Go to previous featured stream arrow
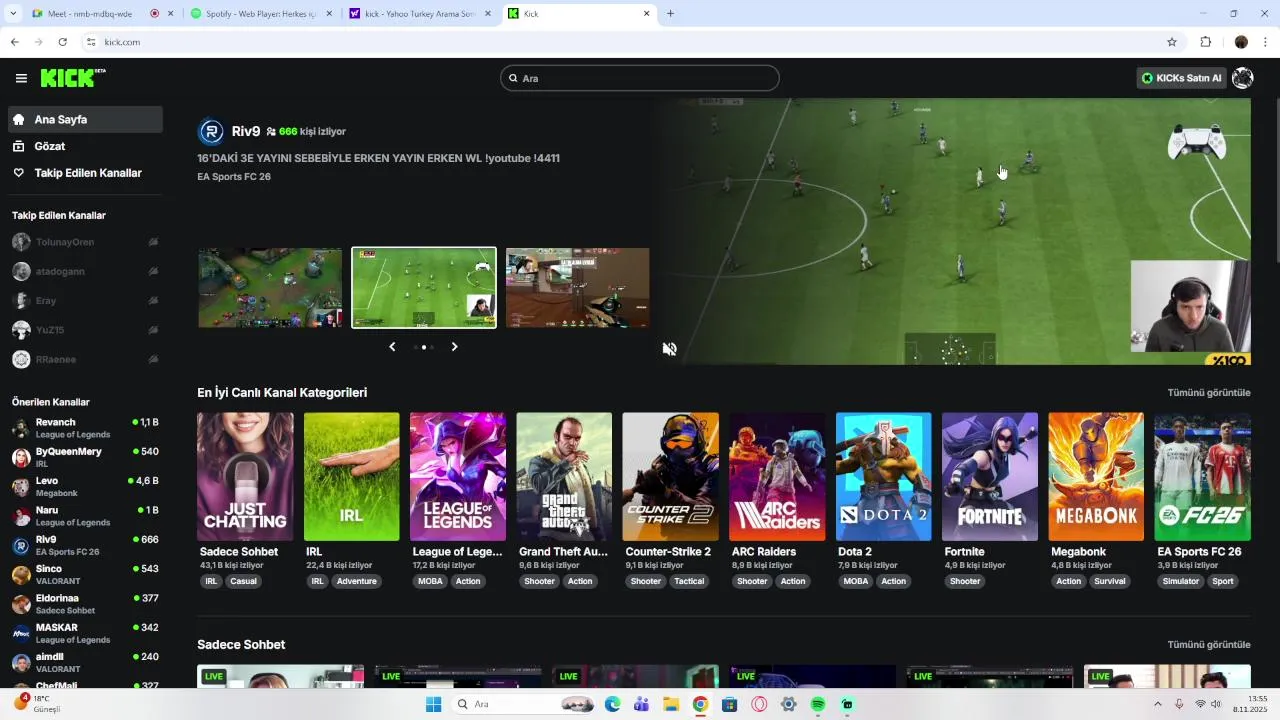This screenshot has width=1280, height=720. coord(392,347)
